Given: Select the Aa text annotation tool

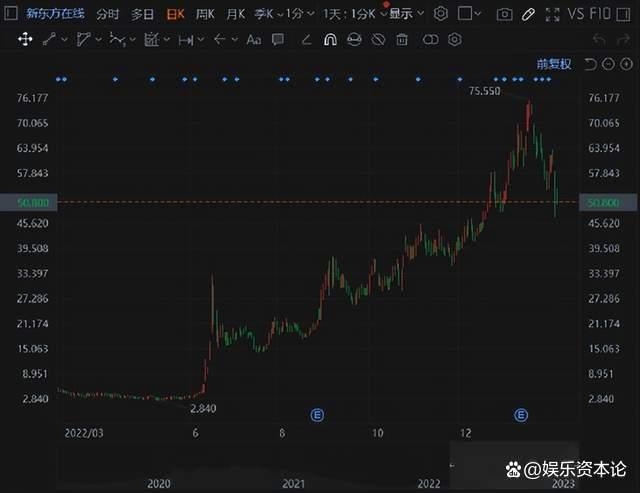Looking at the screenshot, I should [x=253, y=40].
